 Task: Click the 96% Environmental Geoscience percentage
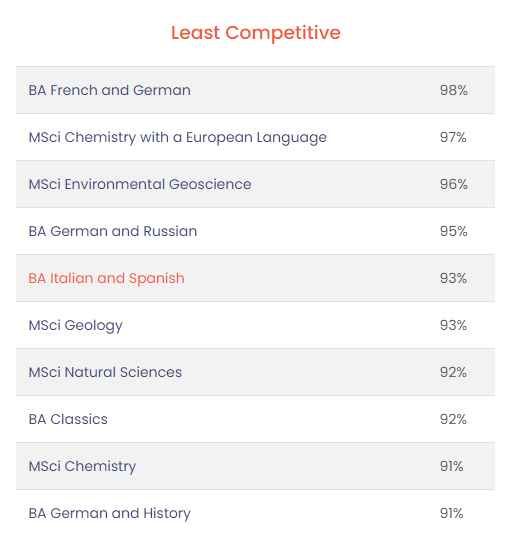[x=453, y=184]
